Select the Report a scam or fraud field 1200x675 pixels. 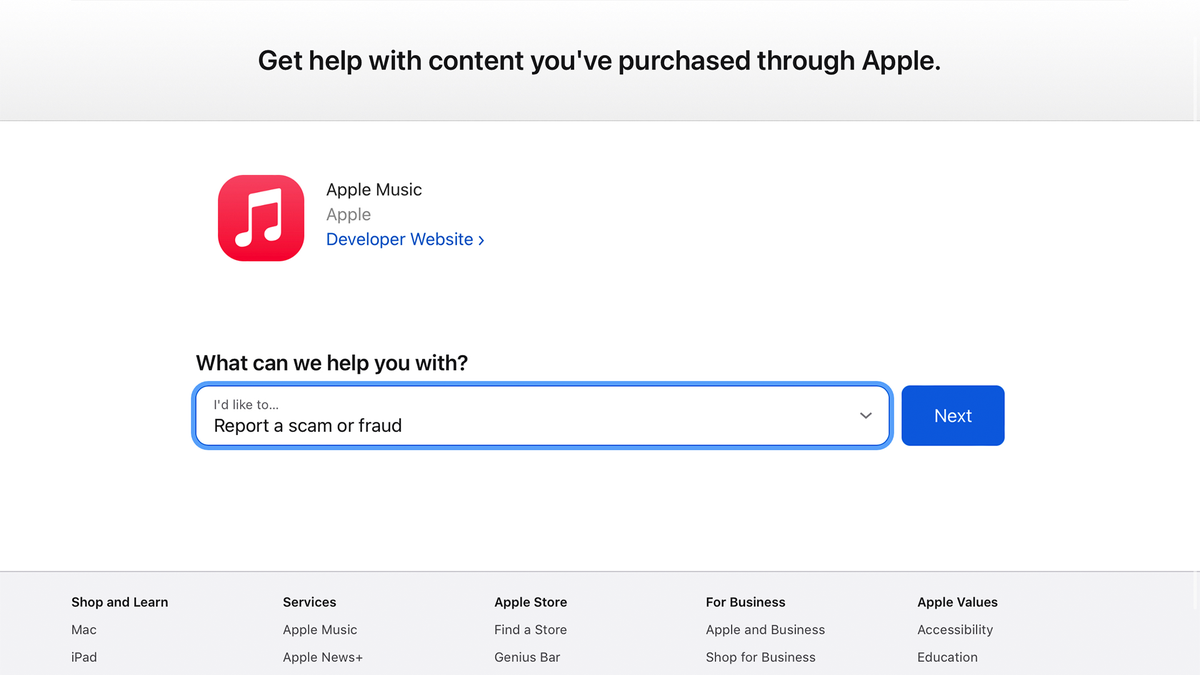click(x=542, y=416)
